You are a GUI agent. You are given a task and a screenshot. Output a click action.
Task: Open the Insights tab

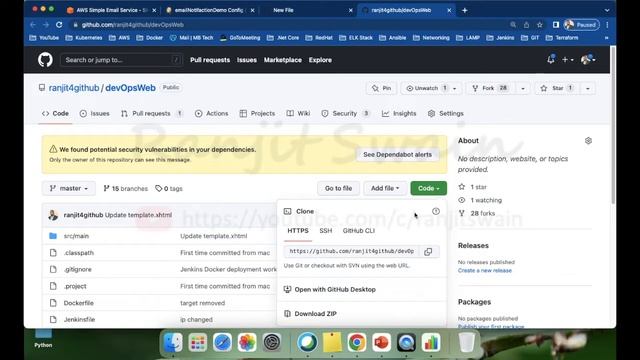point(399,113)
